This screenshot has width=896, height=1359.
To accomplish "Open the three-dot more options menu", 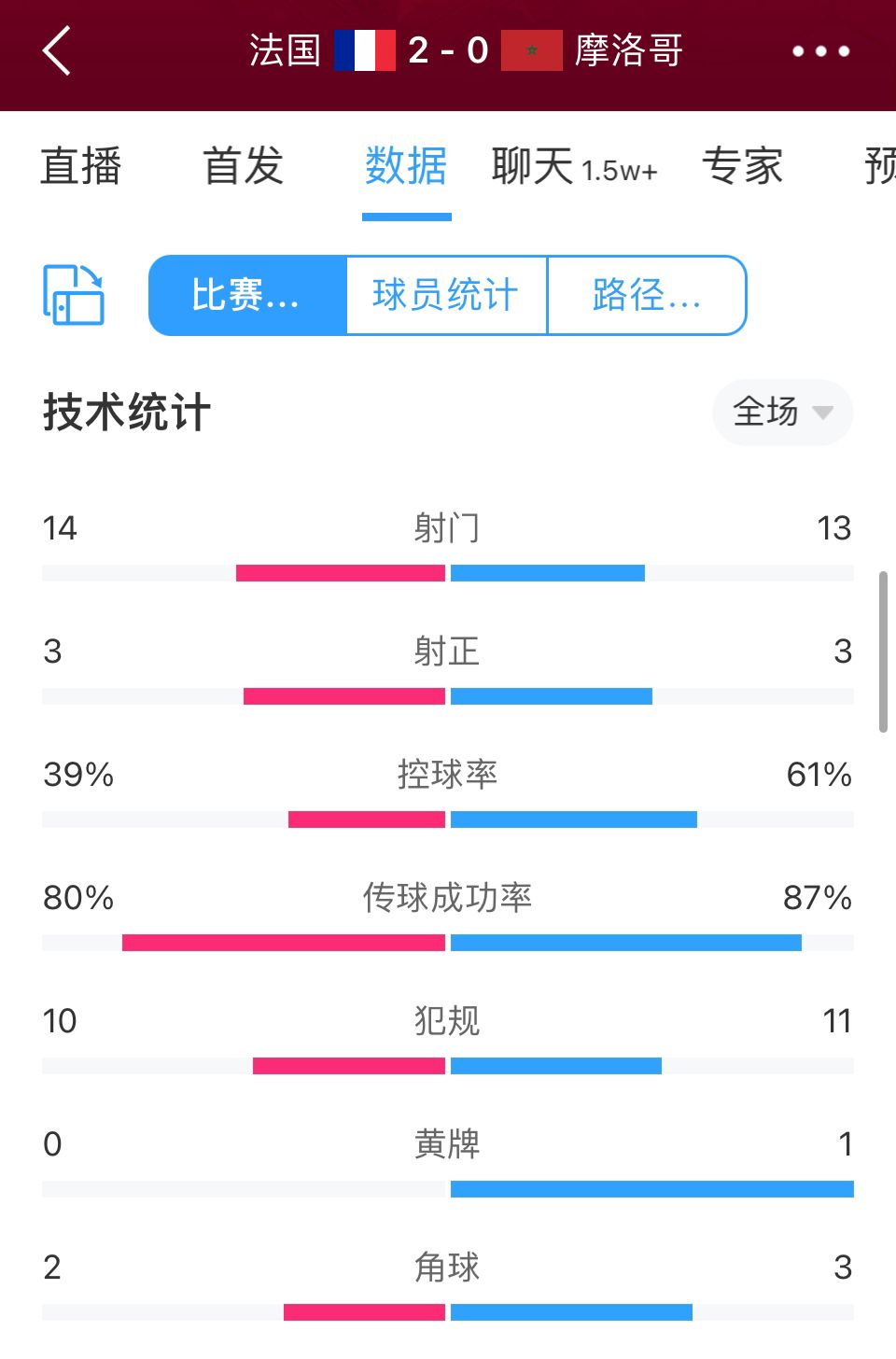I will tap(821, 51).
